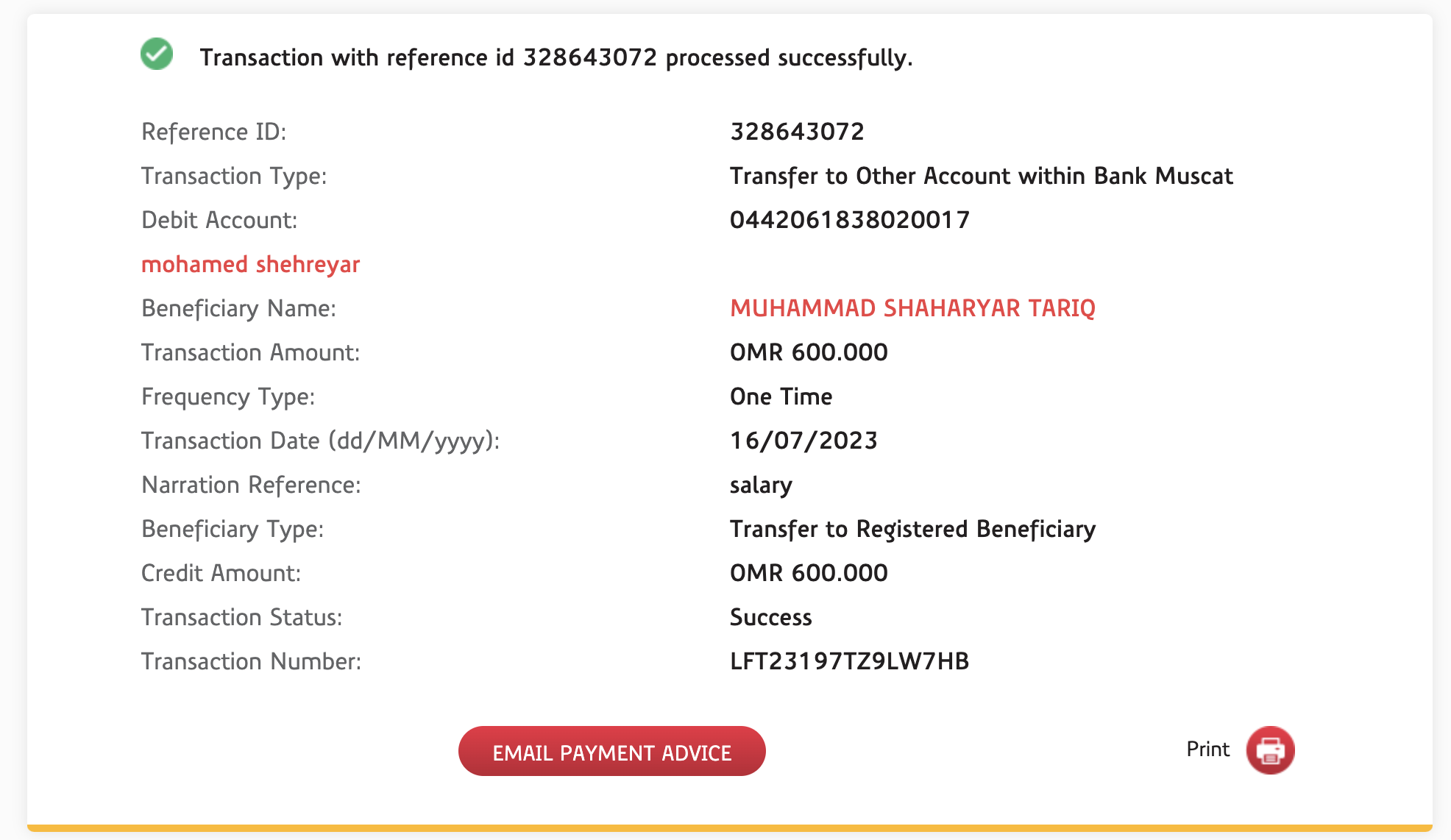Click the transaction number LFT23197TZ9LW7HB
The image size is (1451, 840).
pos(849,661)
